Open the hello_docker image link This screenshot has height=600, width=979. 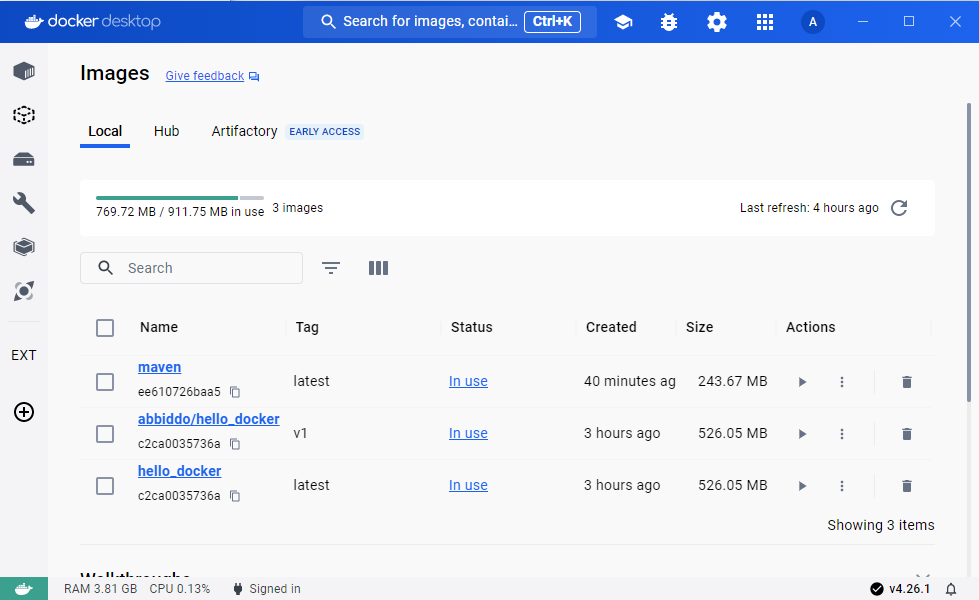coord(179,471)
